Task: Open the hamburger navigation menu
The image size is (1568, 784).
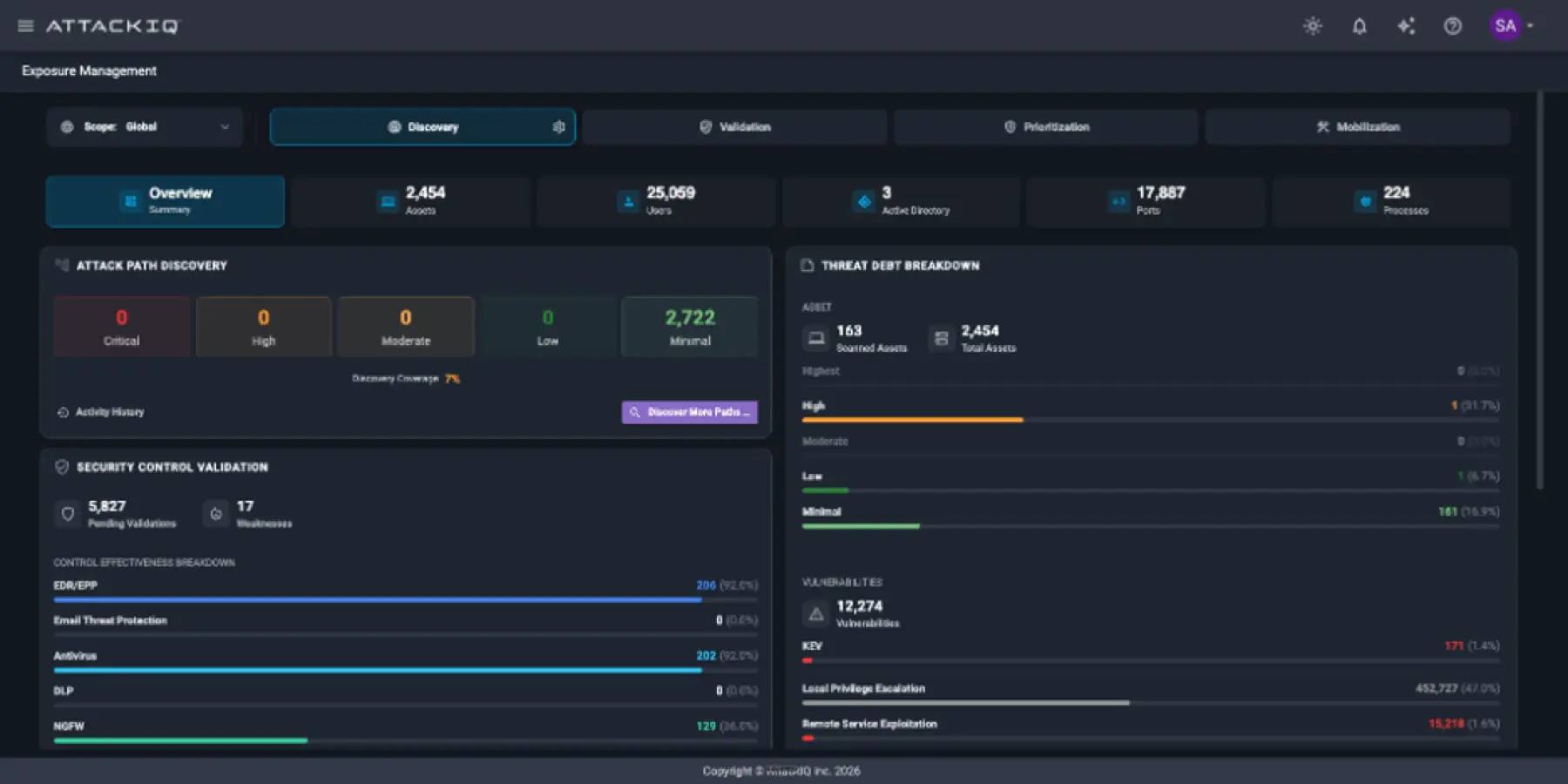Action: coord(25,26)
